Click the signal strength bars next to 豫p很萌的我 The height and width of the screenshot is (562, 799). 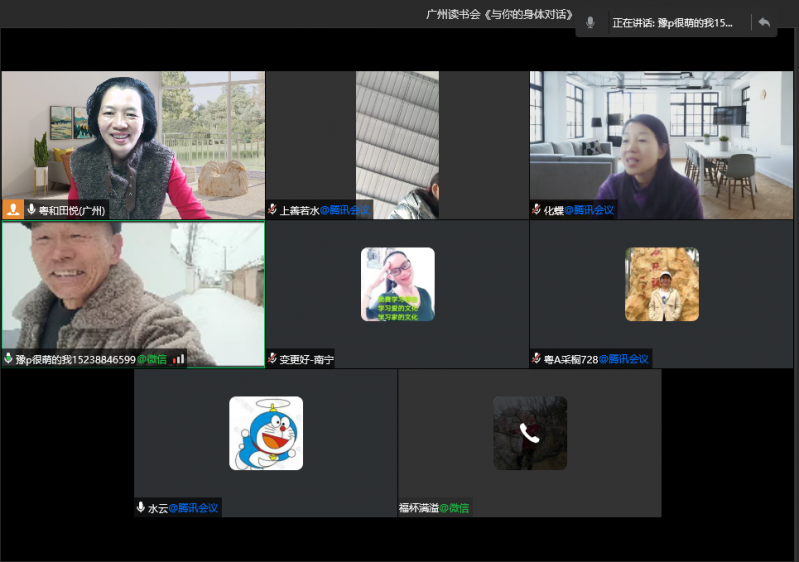[x=179, y=359]
